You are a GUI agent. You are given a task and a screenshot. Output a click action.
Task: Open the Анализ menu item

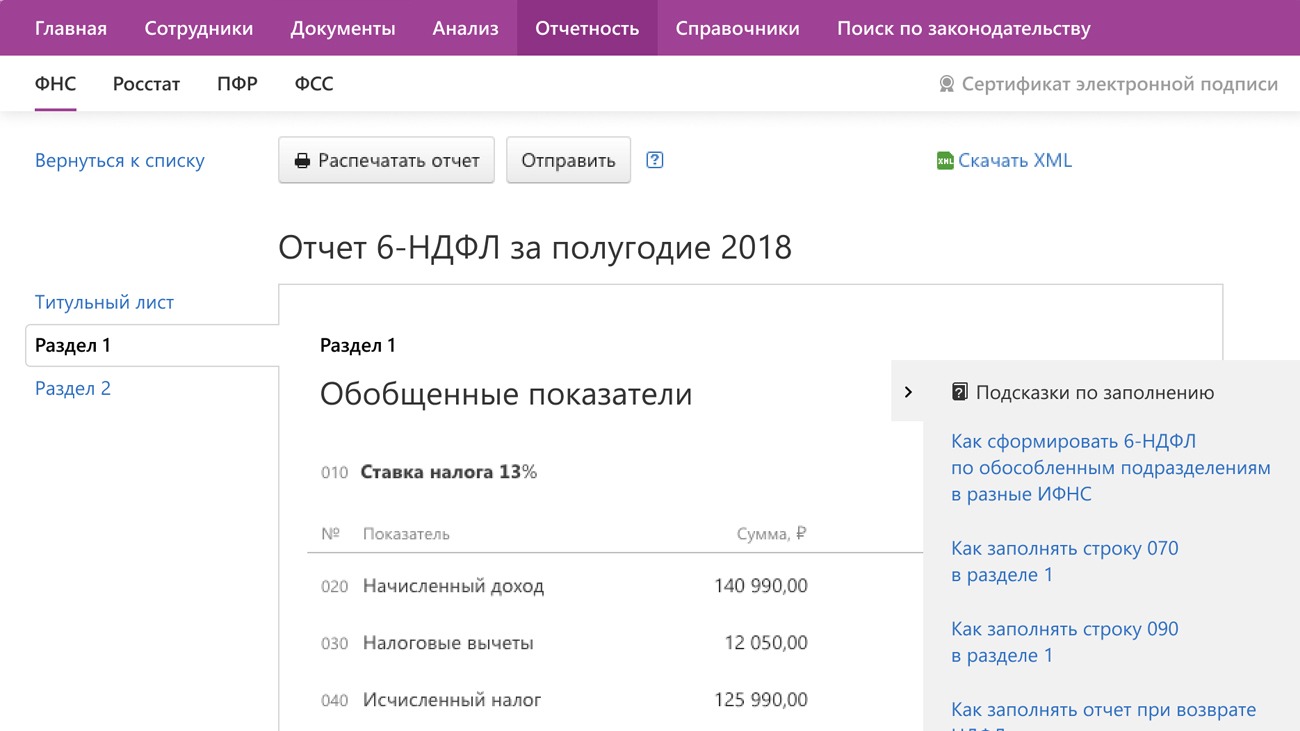(x=465, y=28)
